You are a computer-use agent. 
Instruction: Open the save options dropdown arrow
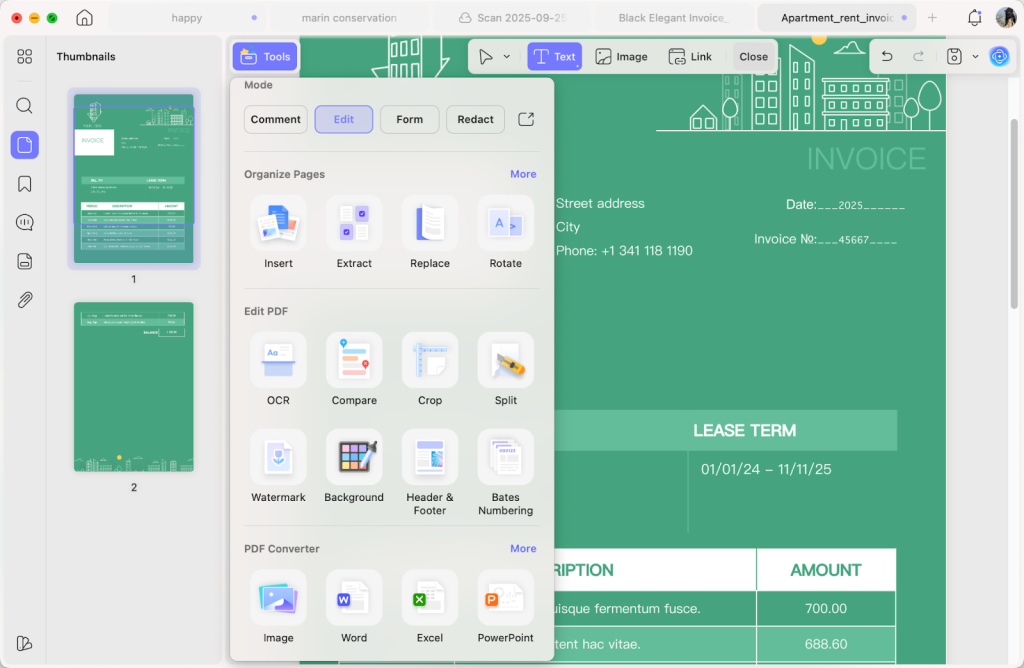(x=975, y=57)
